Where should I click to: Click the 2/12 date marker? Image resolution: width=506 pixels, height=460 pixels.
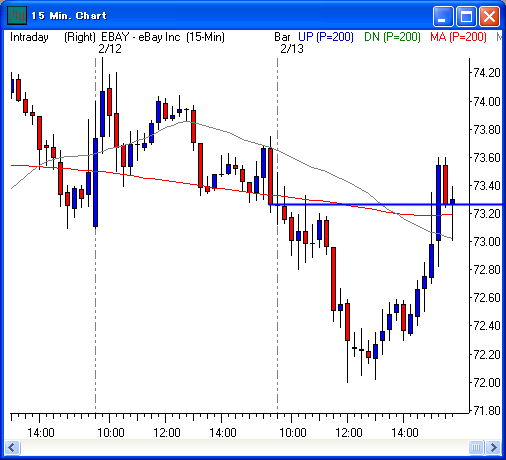(x=110, y=49)
